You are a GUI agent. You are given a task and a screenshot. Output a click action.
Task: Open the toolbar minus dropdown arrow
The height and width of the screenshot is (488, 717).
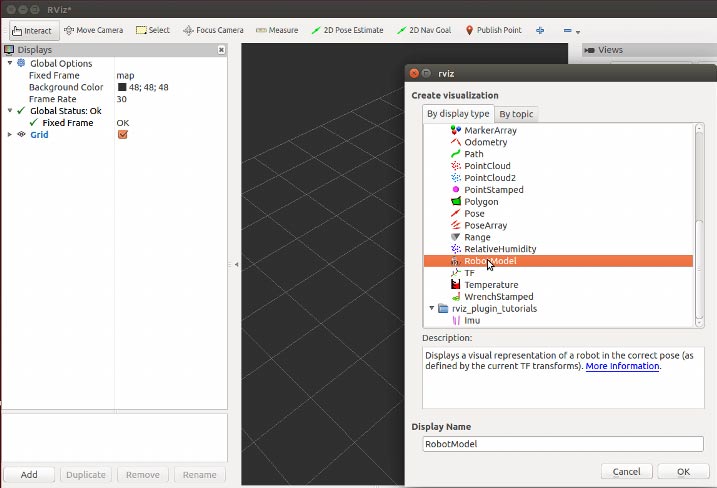[578, 32]
